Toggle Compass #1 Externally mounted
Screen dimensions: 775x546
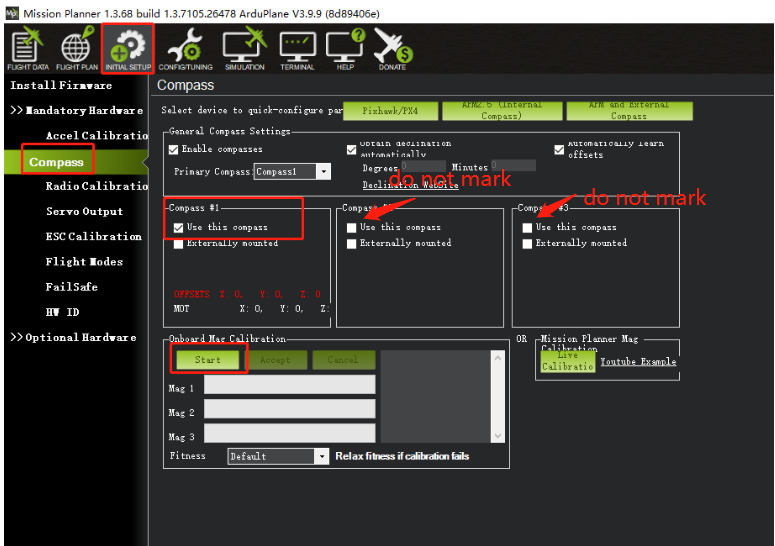click(178, 244)
